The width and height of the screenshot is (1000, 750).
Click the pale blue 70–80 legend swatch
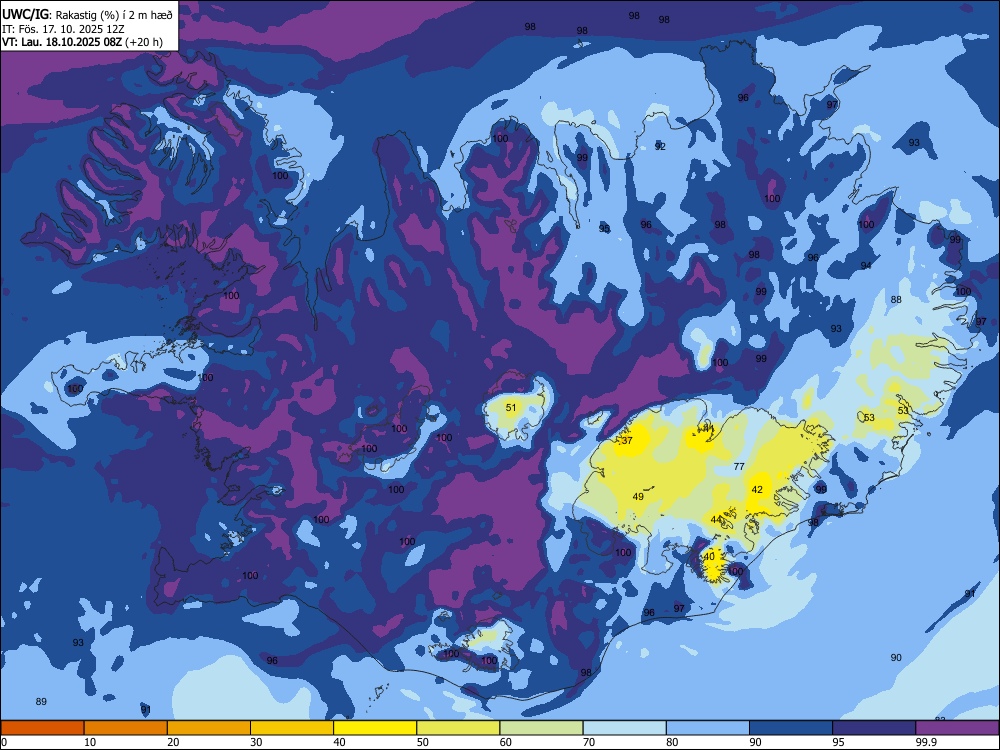pyautogui.click(x=624, y=728)
